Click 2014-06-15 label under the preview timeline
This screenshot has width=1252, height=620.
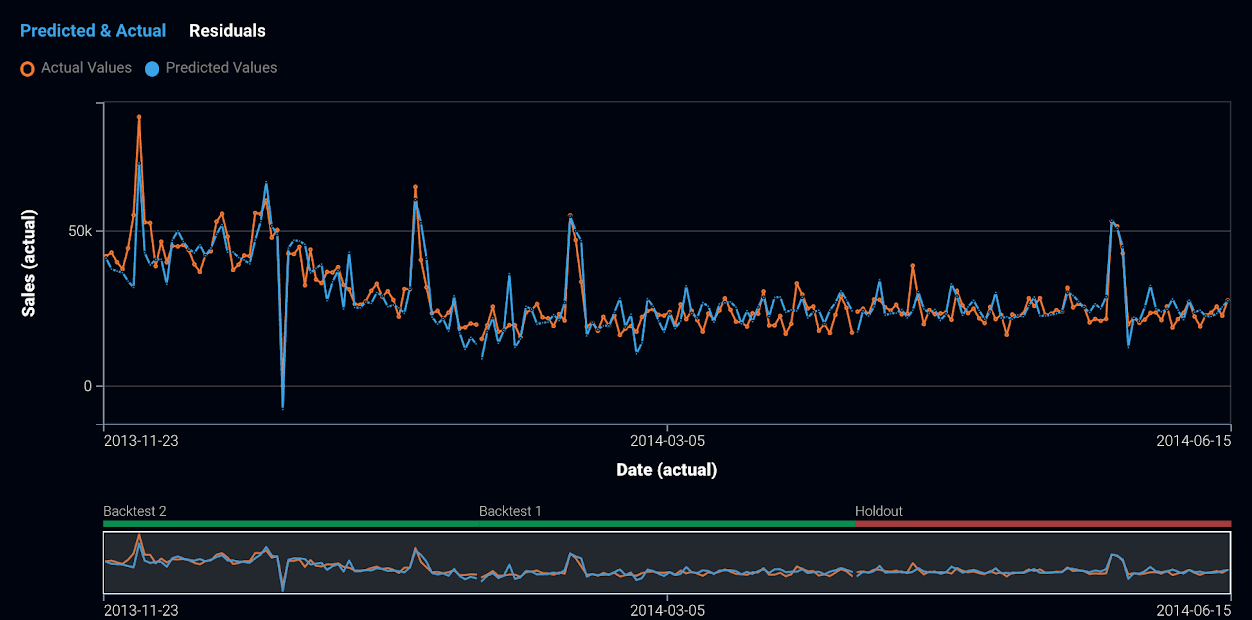click(x=1193, y=609)
